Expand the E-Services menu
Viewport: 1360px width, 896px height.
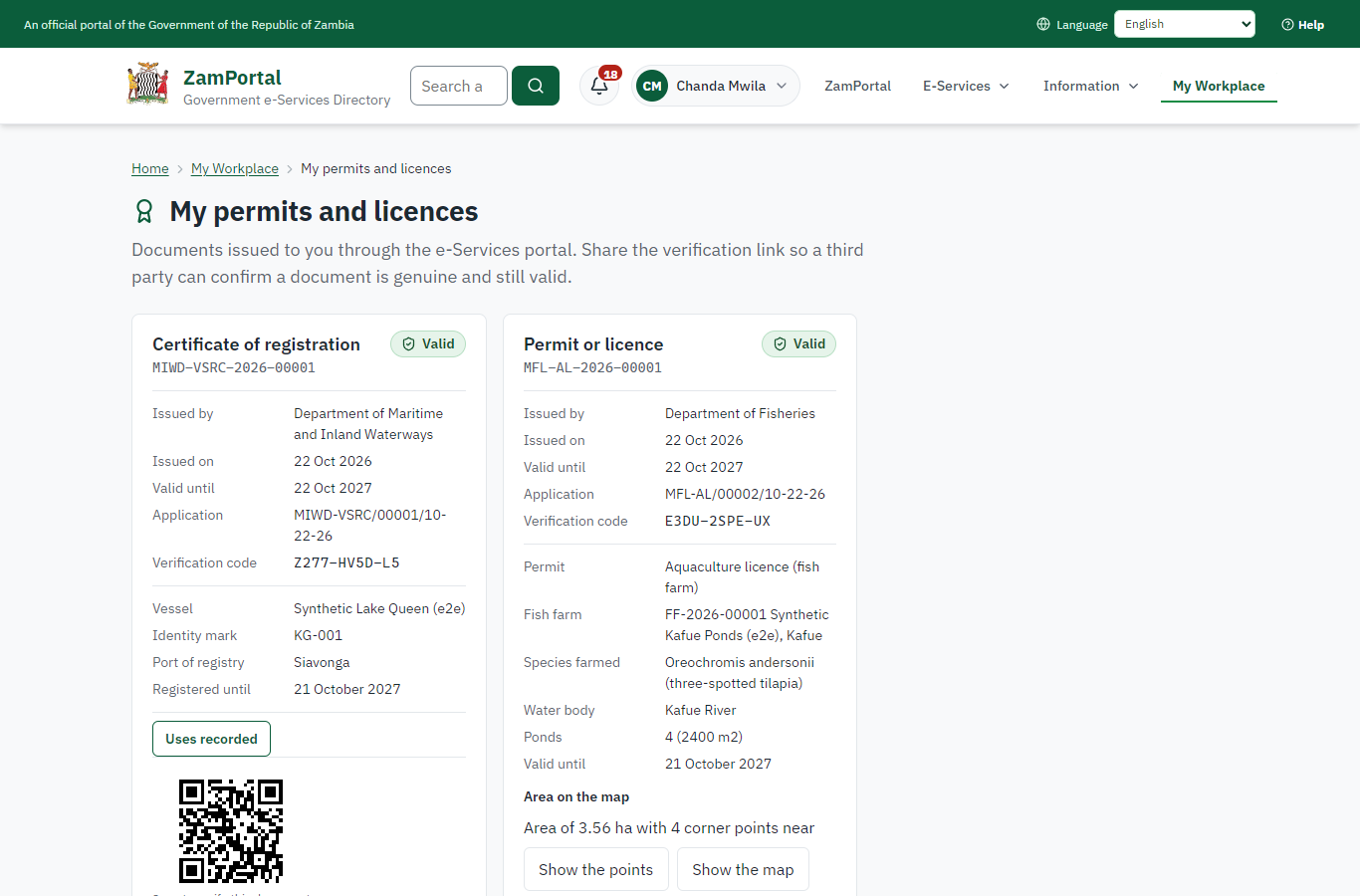click(x=966, y=86)
